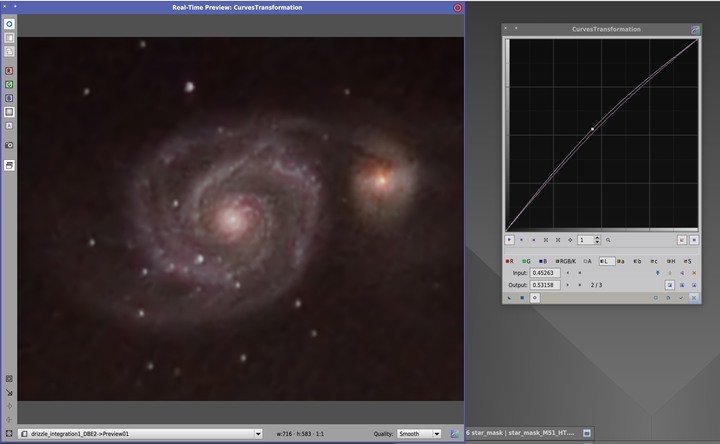
Task: Click checkmark icon in CurvesTransformation bottom bar
Action: click(x=681, y=298)
